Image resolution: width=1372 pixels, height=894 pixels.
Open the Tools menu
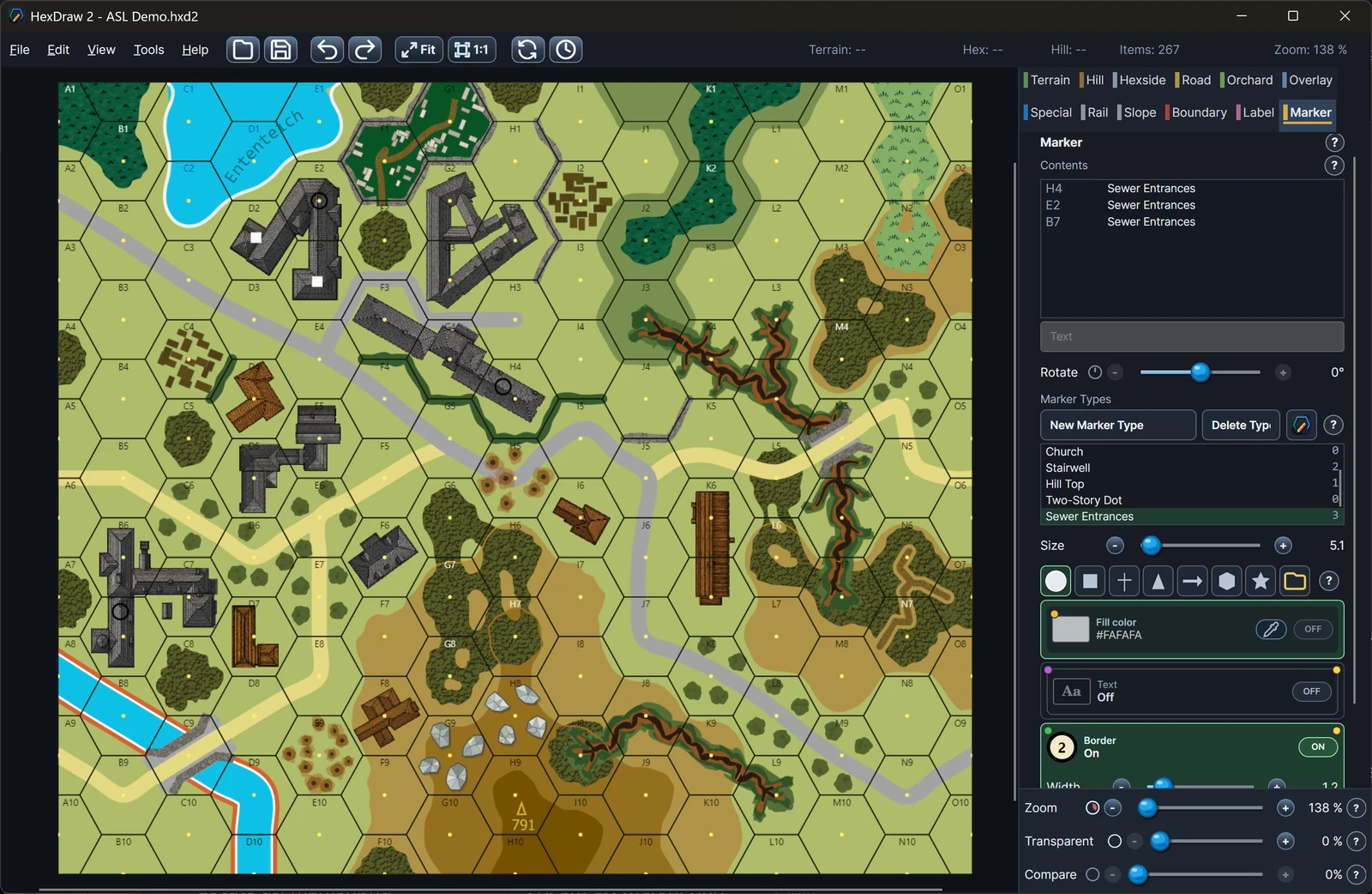tap(148, 50)
